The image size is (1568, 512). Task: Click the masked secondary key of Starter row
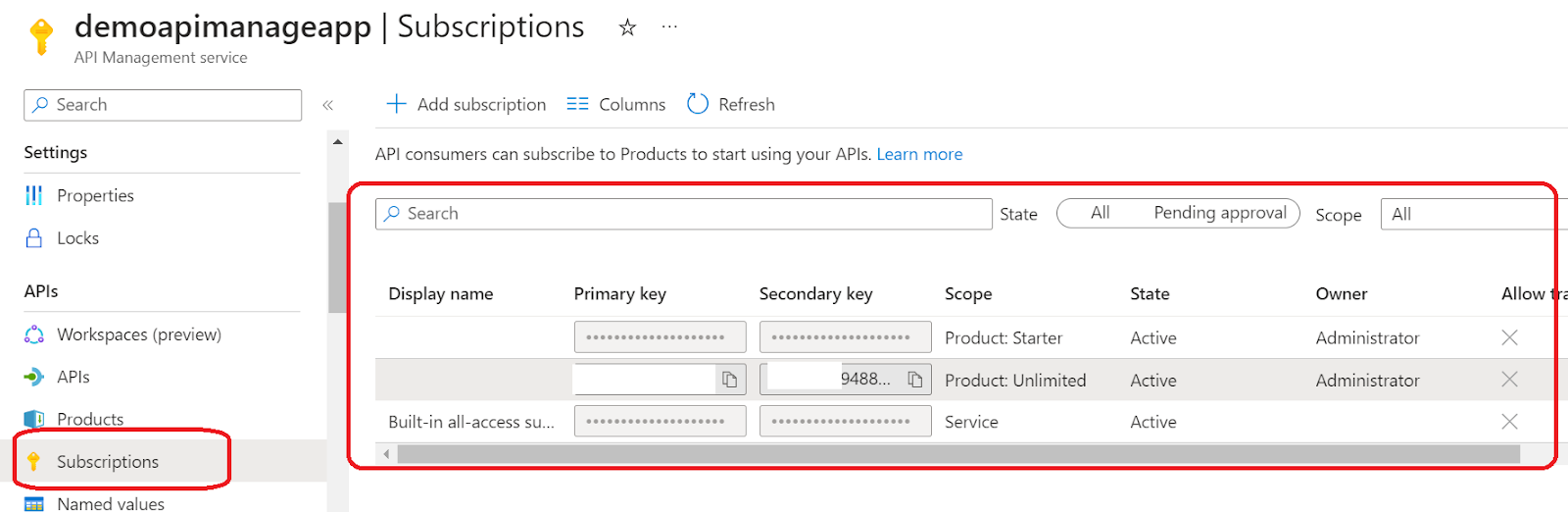tap(845, 337)
